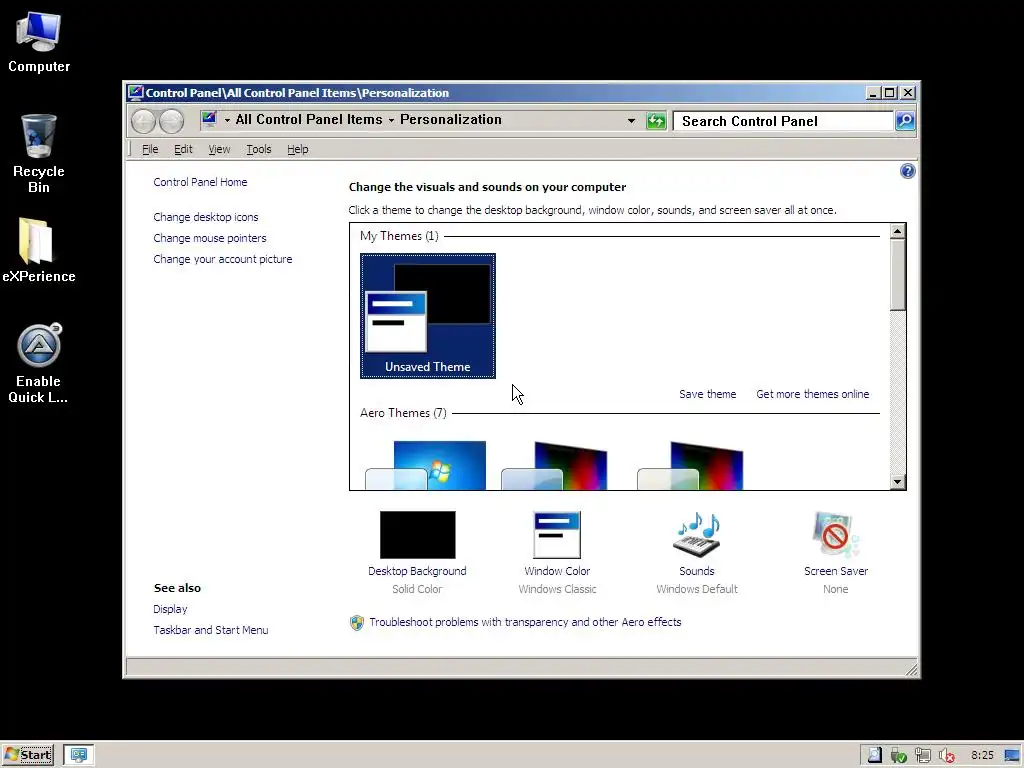1024x768 pixels.
Task: Click the Screen Saver label link
Action: pos(836,571)
